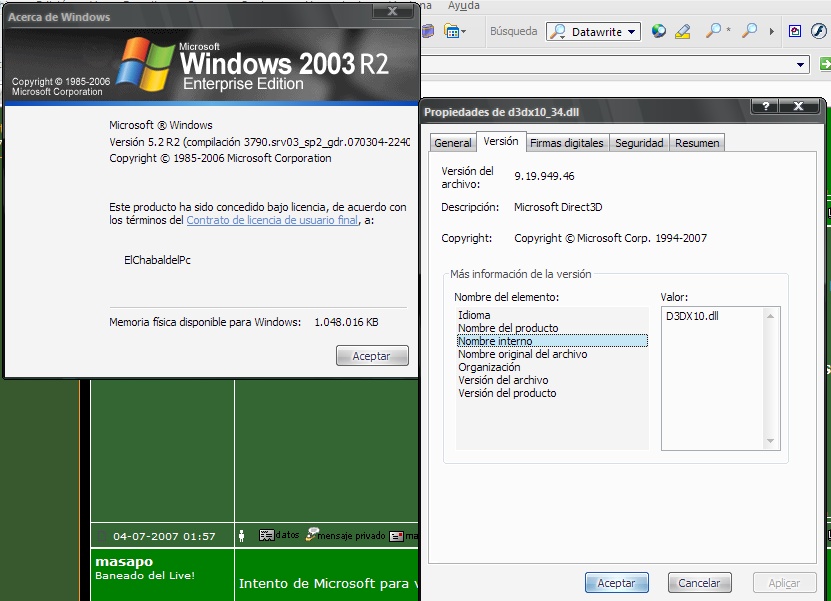This screenshot has height=601, width=831.
Task: Click the forum post date 04-07-2007 01:57
Action: point(164,536)
